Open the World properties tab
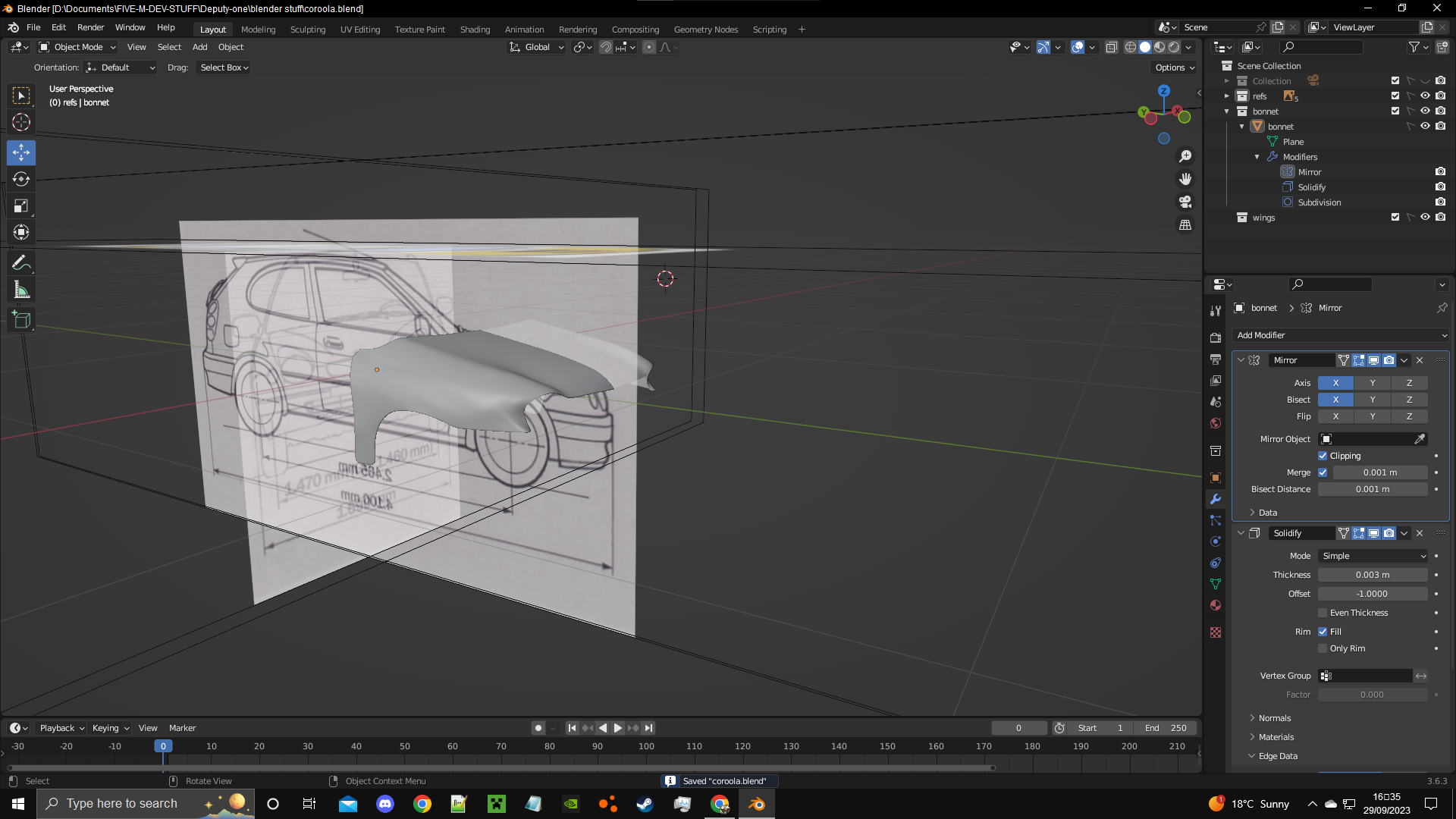The width and height of the screenshot is (1456, 819). [1216, 423]
